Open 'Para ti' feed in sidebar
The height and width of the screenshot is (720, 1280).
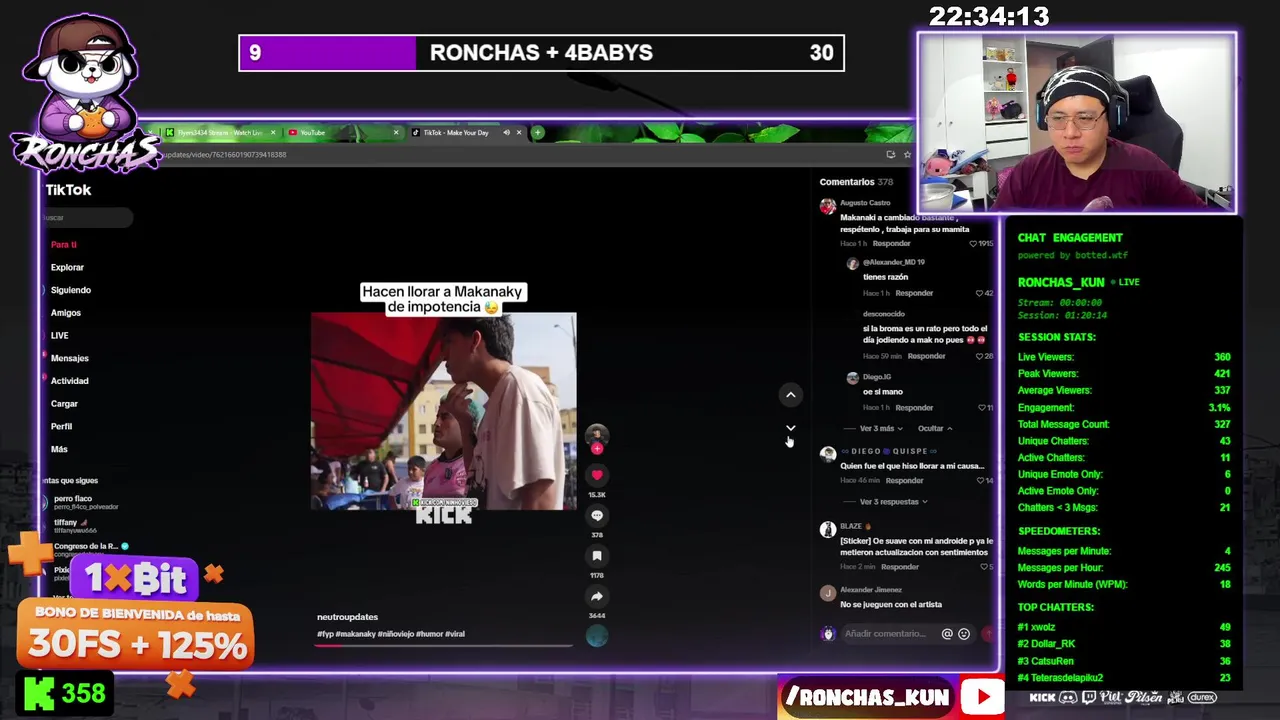(64, 244)
